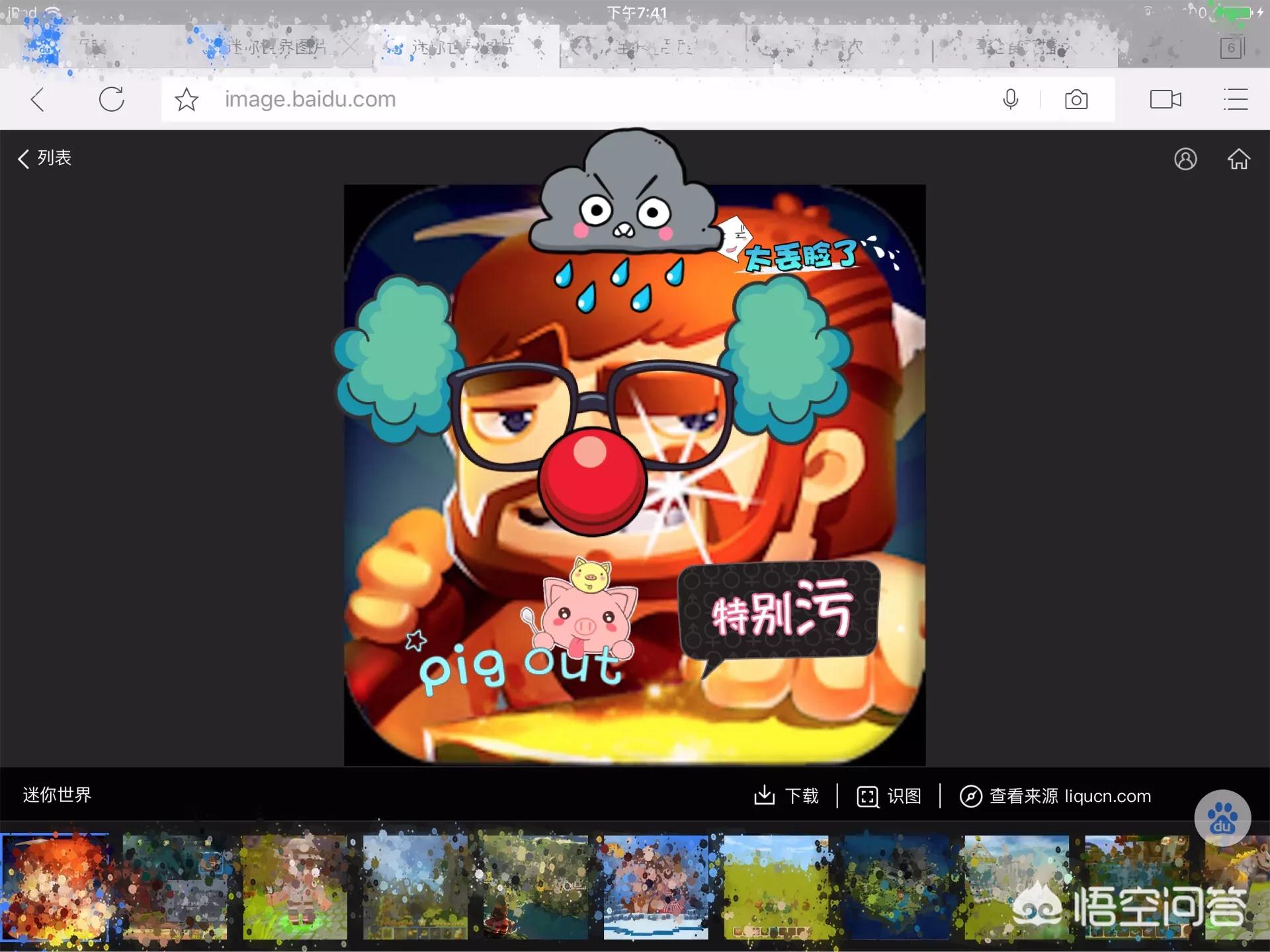Open the user account profile icon
This screenshot has width=1270, height=952.
tap(1185, 159)
